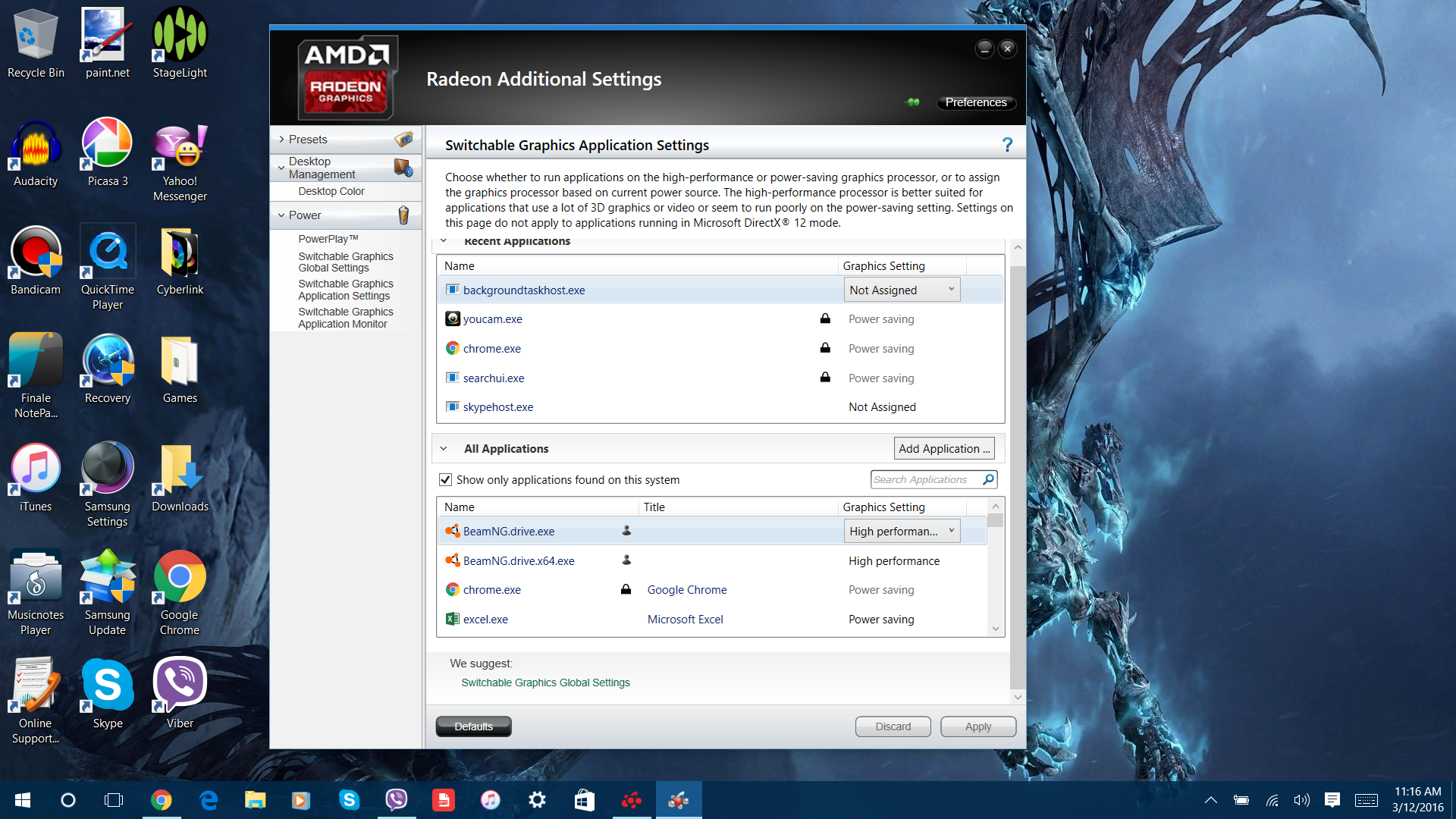
Task: Click Settings gear in taskbar
Action: pos(537,800)
